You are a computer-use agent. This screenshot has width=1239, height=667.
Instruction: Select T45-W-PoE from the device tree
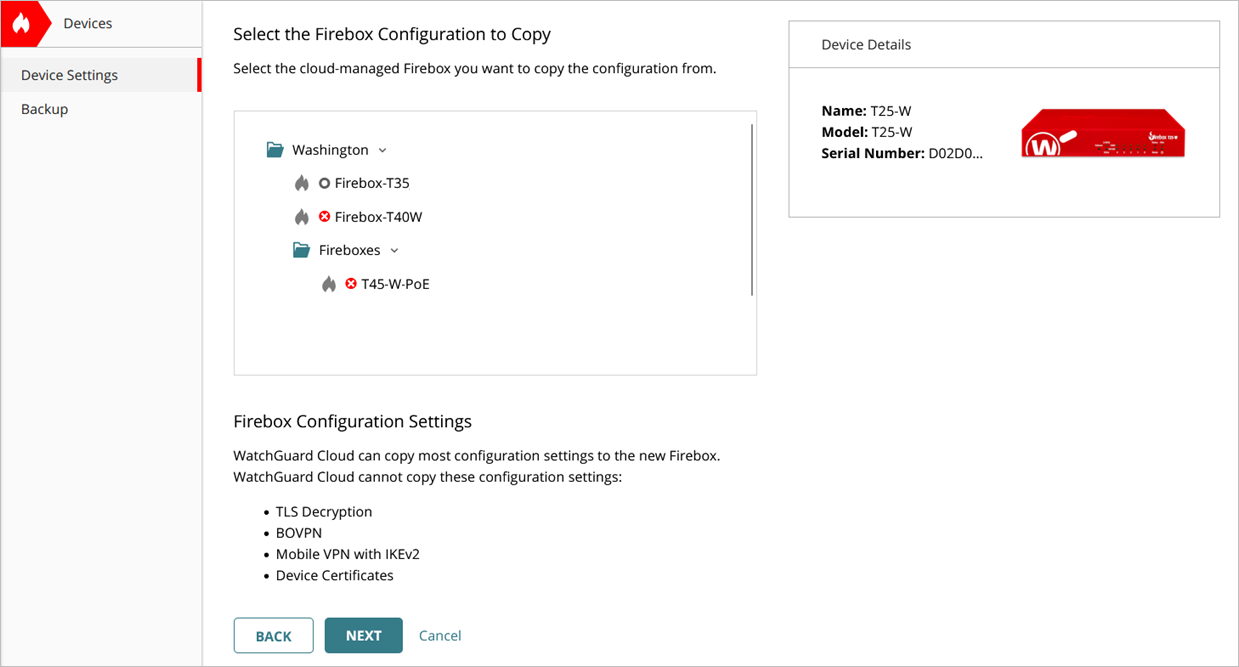(x=397, y=283)
